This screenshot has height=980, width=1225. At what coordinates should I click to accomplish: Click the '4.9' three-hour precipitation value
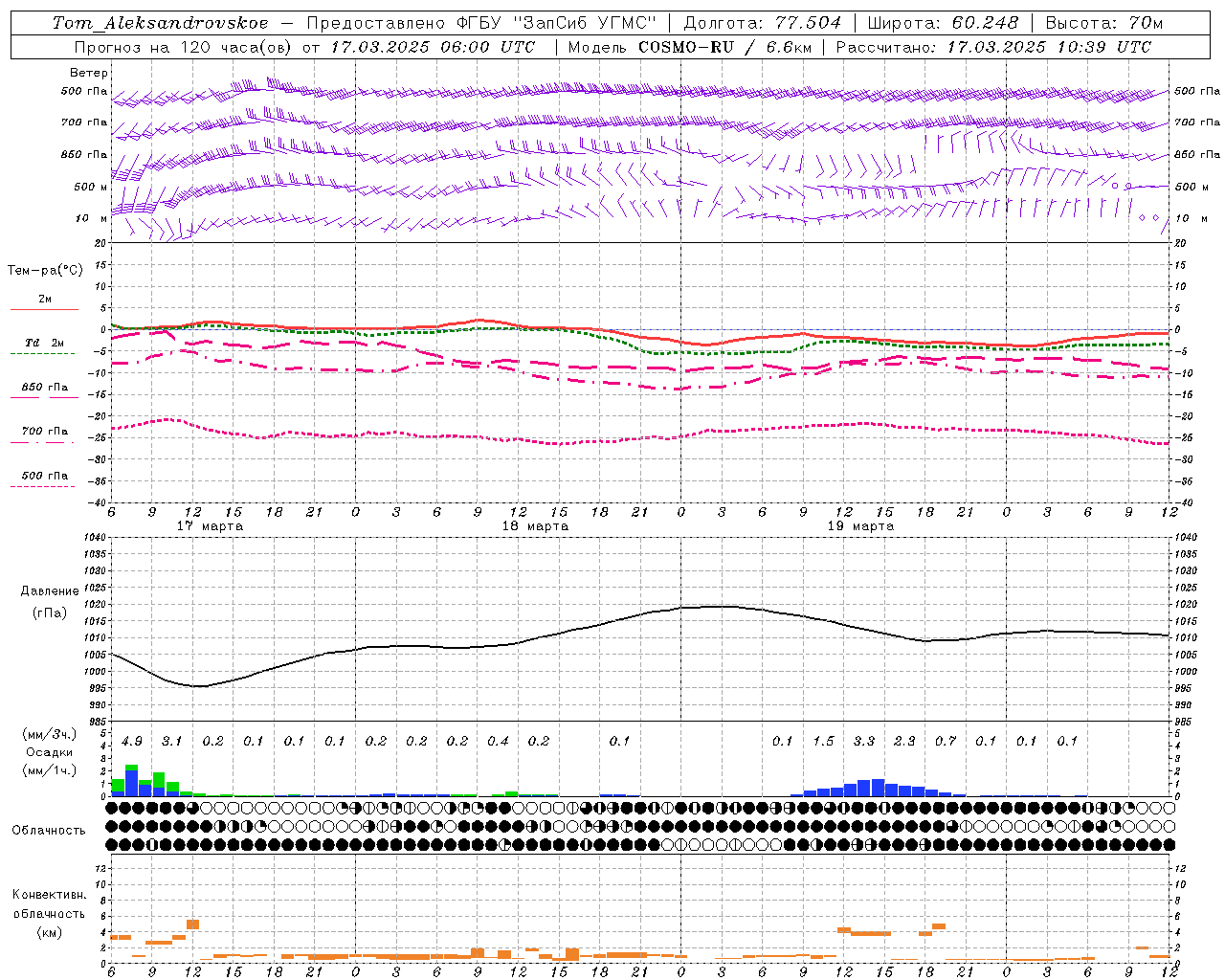(x=132, y=741)
